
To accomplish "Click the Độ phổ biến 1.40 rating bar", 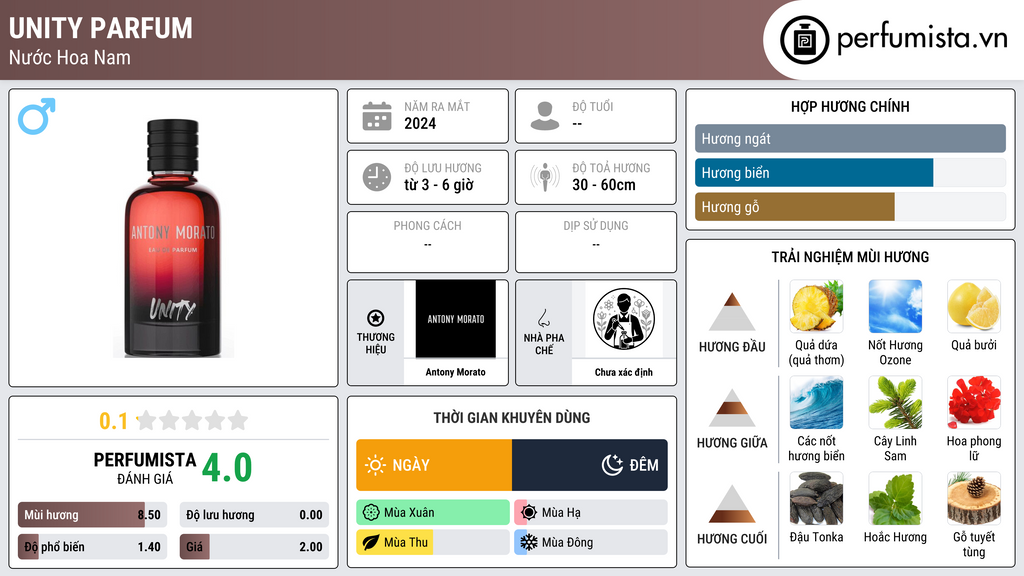I will pos(92,547).
